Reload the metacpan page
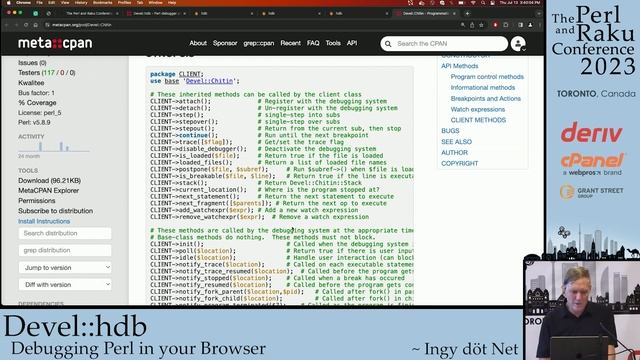This screenshot has height=360, width=640. coord(26,25)
